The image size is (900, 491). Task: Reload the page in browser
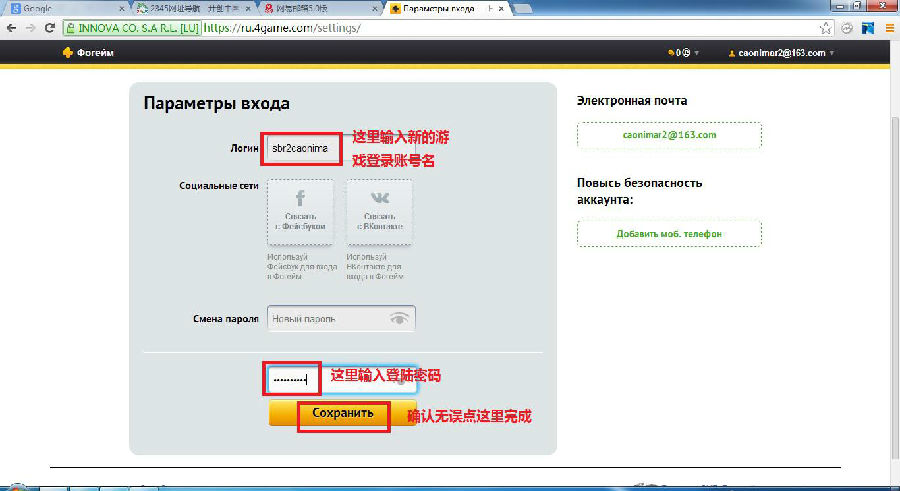(x=50, y=28)
